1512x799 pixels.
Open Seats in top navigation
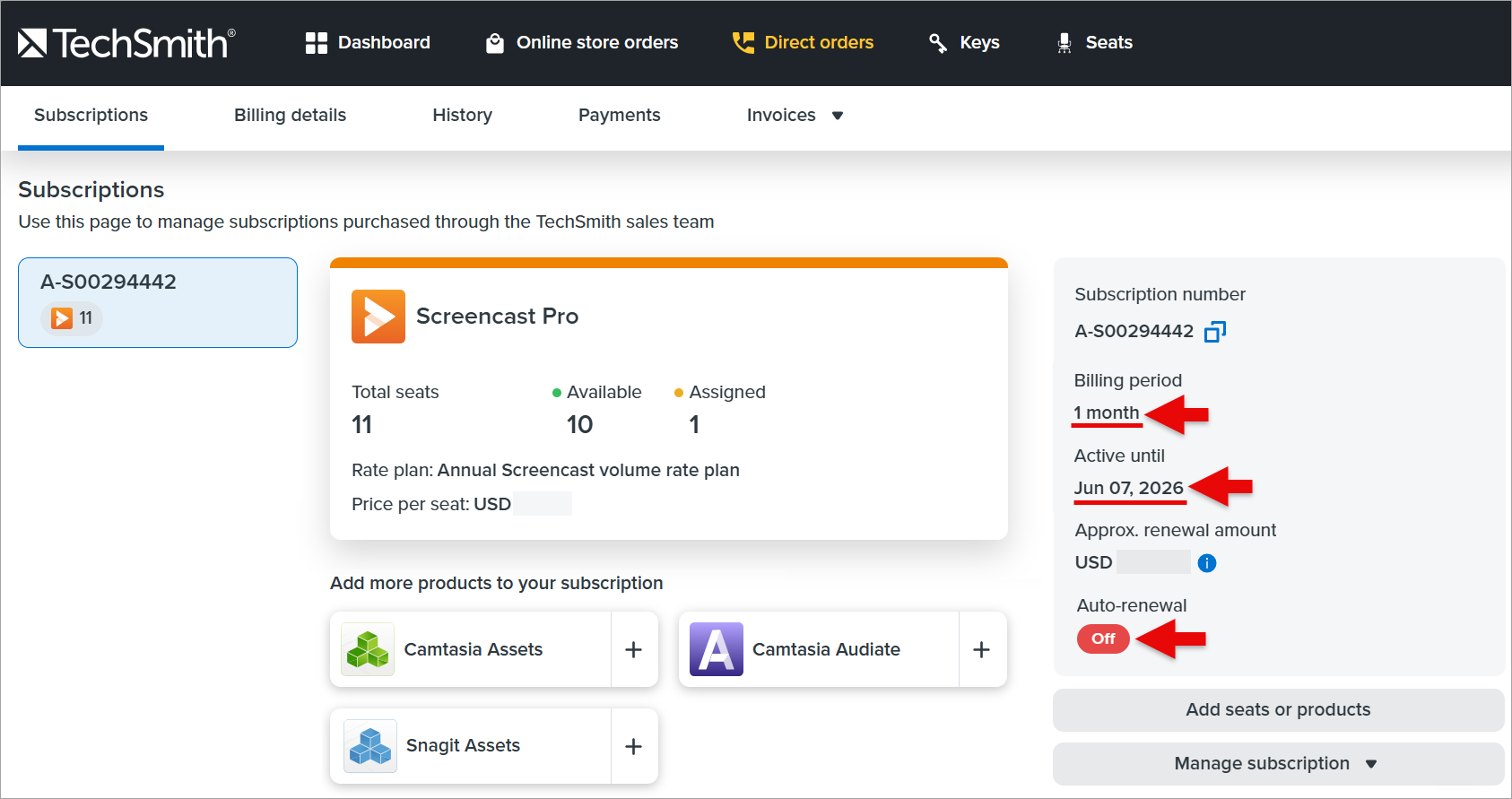(1109, 42)
